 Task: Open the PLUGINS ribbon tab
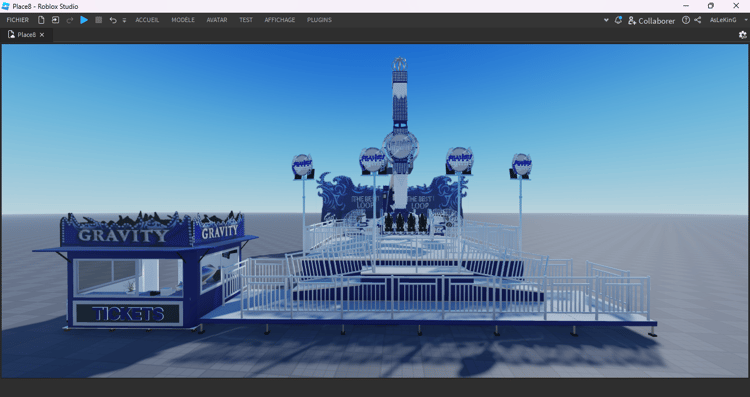point(320,20)
